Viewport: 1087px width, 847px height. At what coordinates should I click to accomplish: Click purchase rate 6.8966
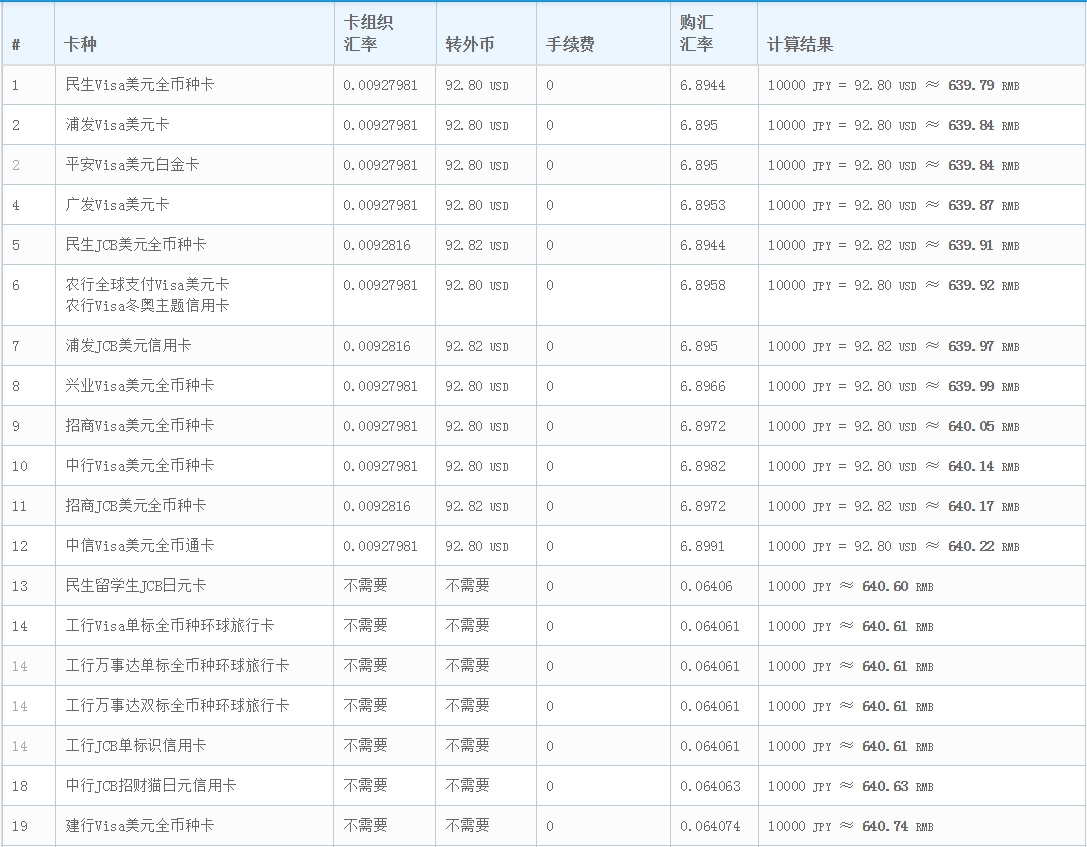[x=702, y=386]
